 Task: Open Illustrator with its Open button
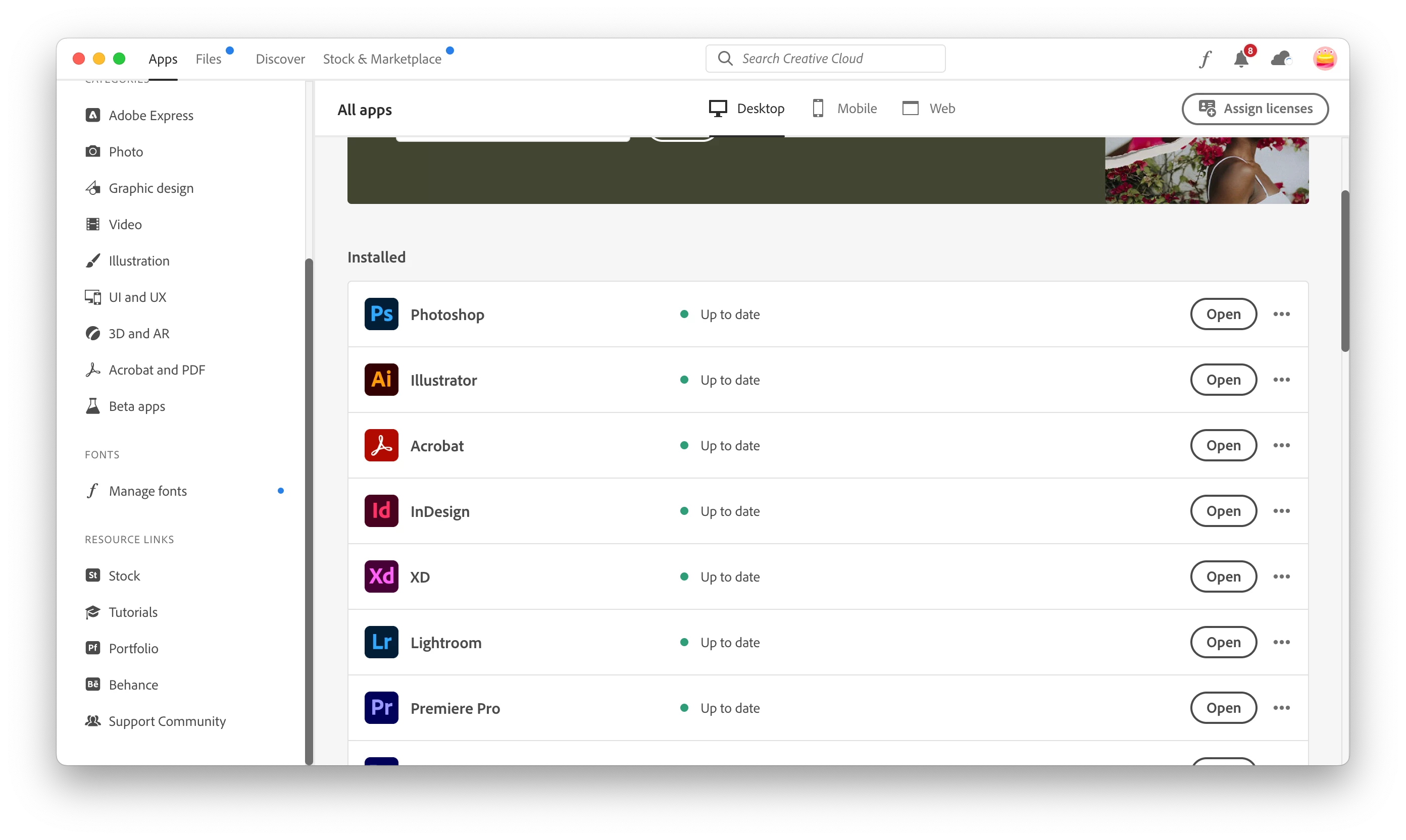pos(1223,380)
